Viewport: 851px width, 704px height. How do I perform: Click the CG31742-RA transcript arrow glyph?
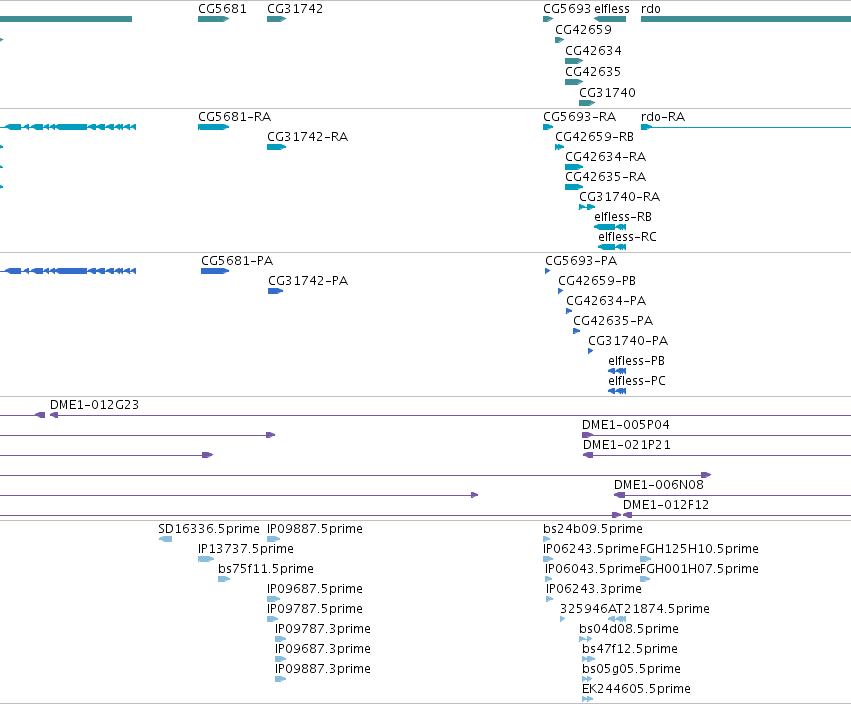tap(276, 147)
